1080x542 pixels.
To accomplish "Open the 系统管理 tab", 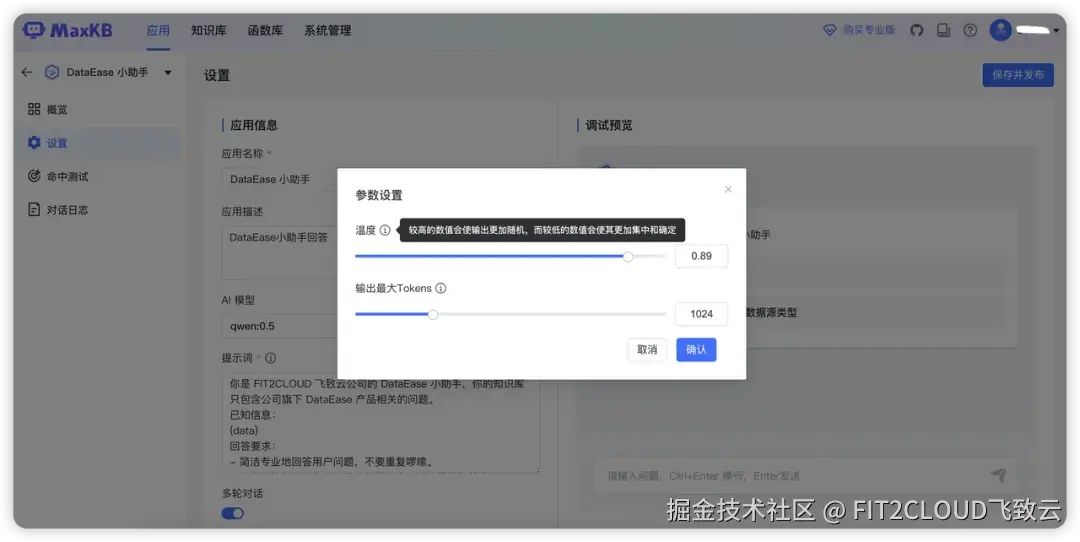I will 328,30.
